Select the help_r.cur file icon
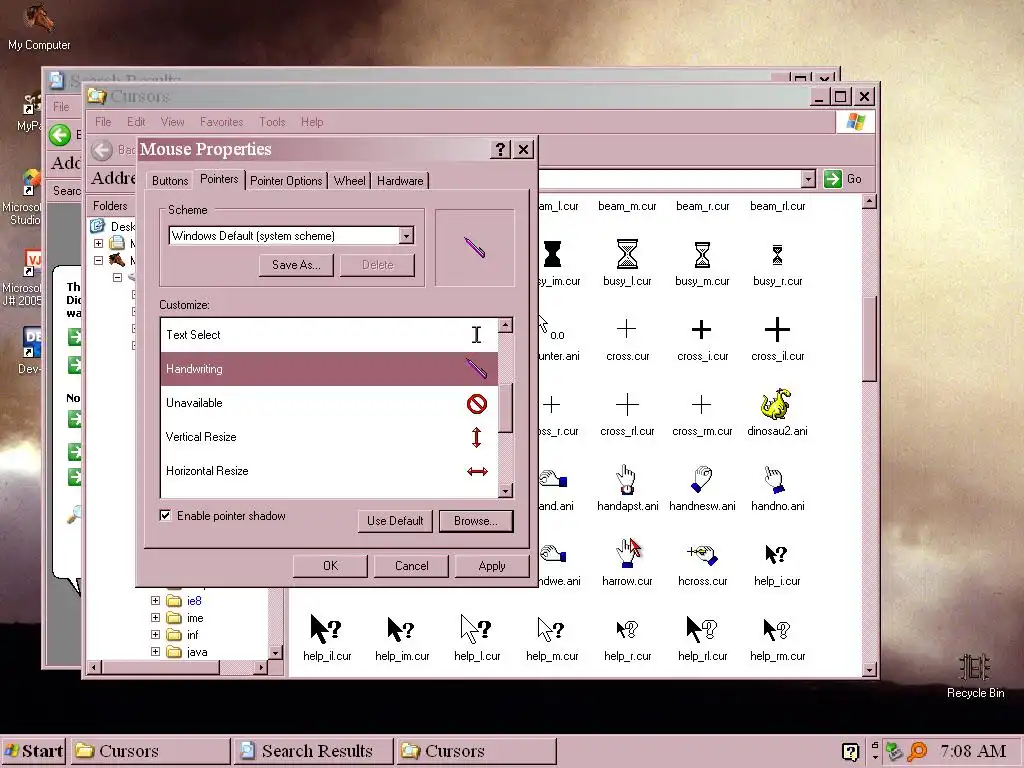Viewport: 1024px width, 768px height. click(x=627, y=630)
